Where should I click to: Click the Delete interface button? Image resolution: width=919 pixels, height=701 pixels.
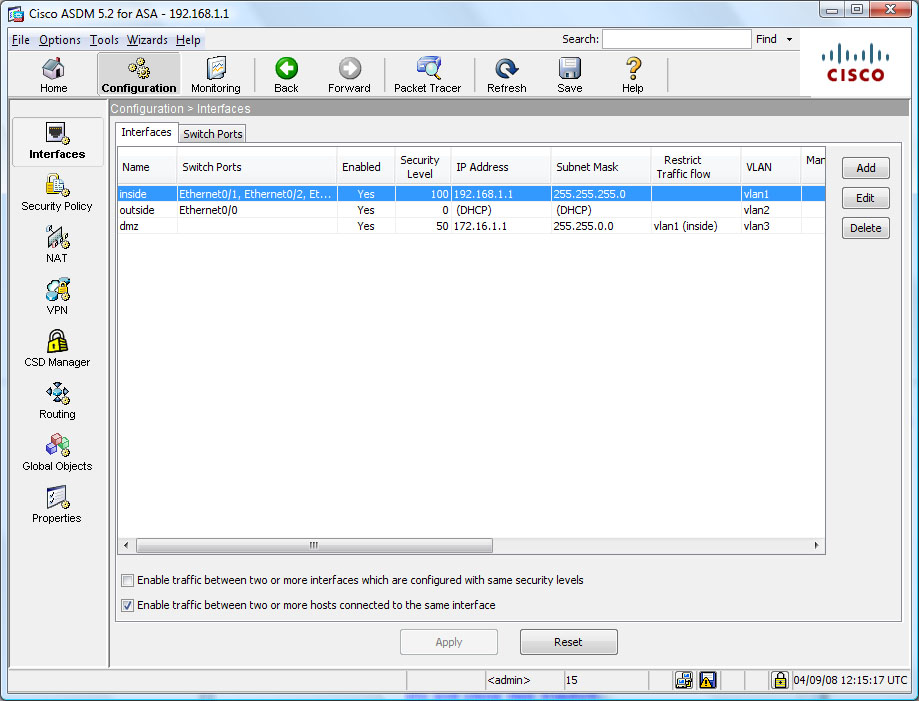pyautogui.click(x=866, y=228)
